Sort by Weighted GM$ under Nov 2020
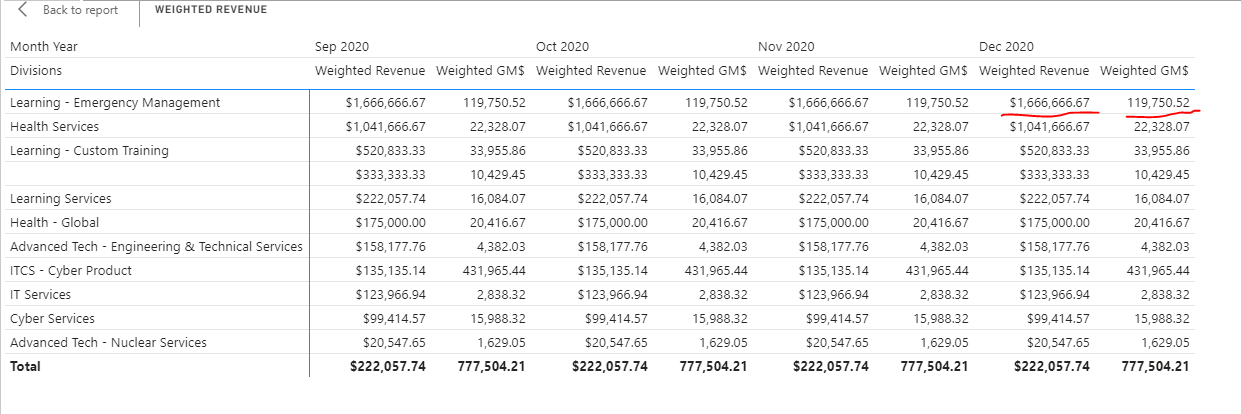This screenshot has height=414, width=1241. point(924,71)
